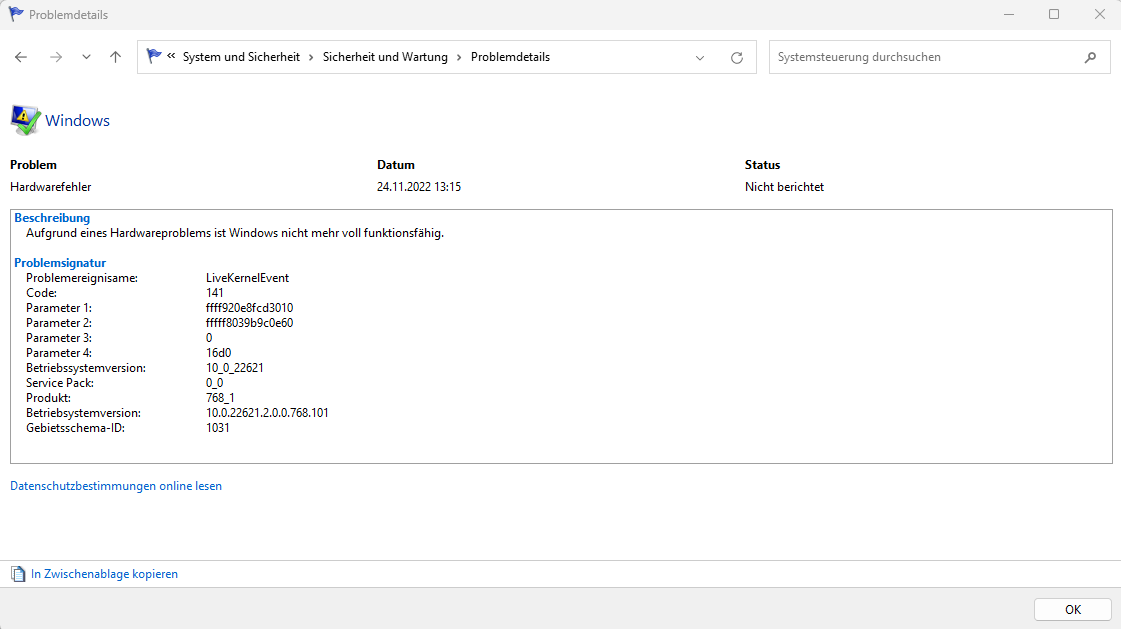Image resolution: width=1121 pixels, height=629 pixels.
Task: Select the LiveKernelEvent value
Action: (247, 278)
